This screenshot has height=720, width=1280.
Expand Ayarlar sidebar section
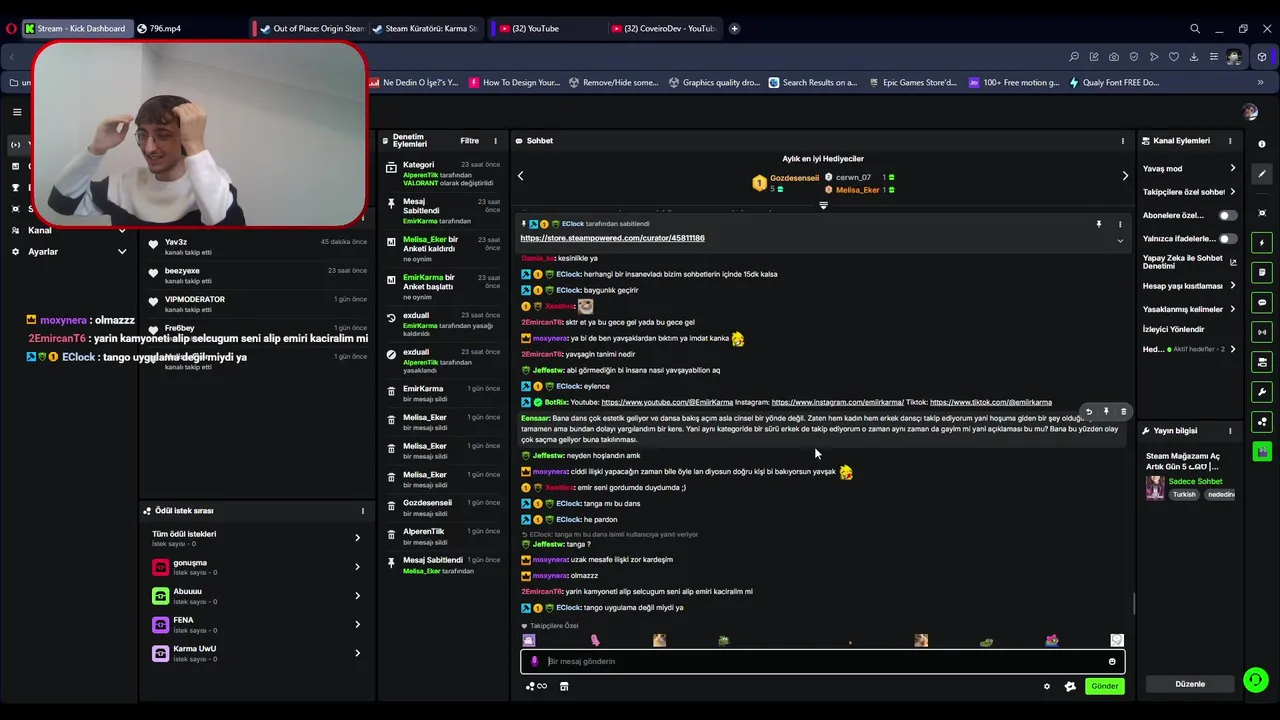122,252
